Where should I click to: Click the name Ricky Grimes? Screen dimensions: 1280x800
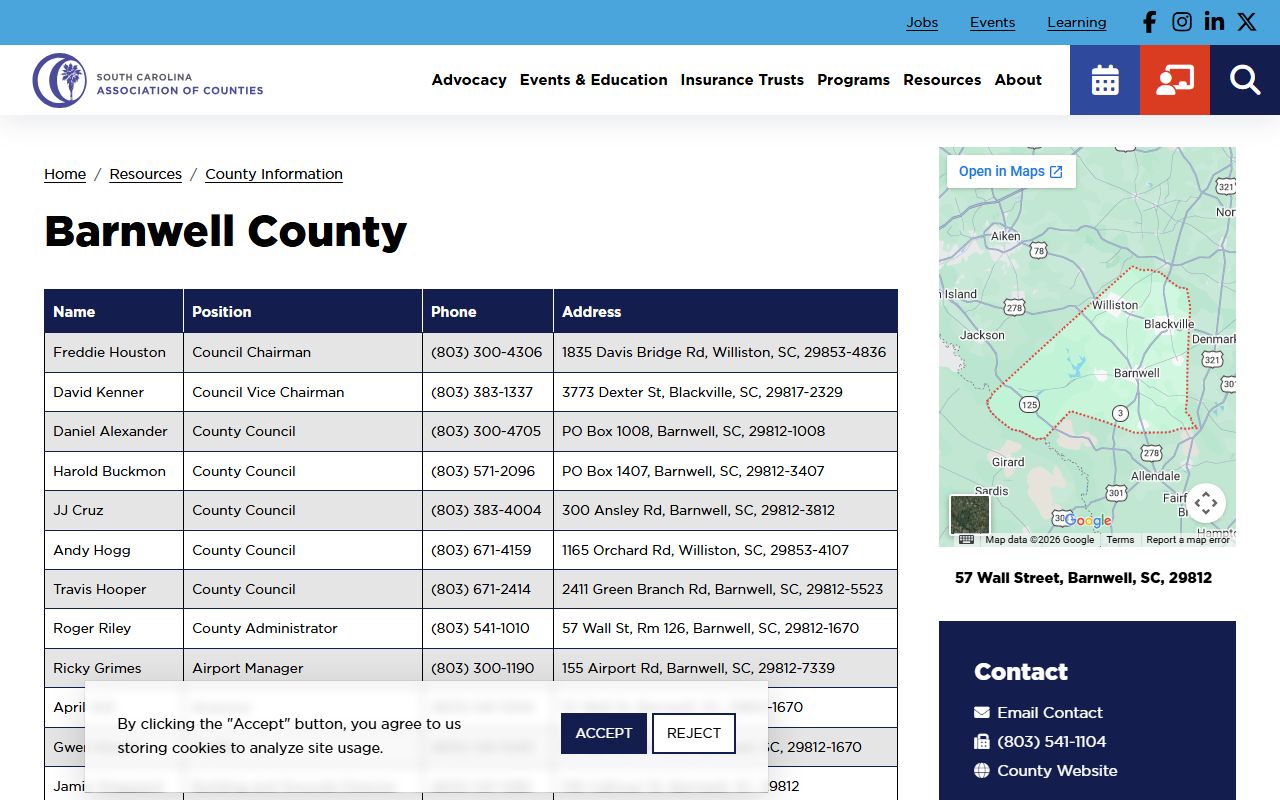pos(98,668)
